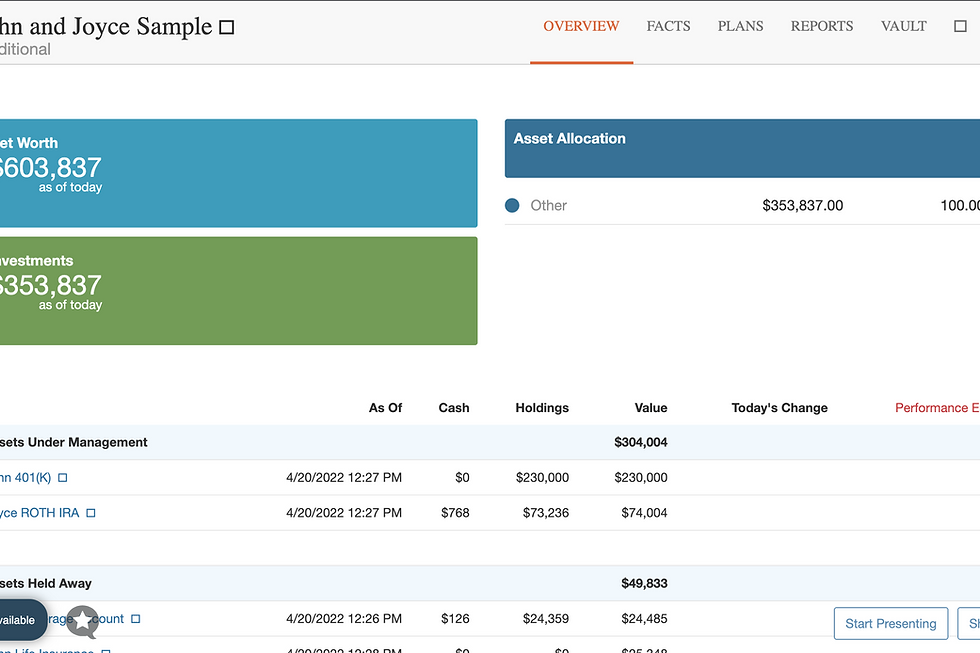Open the FACTS tab
This screenshot has height=653, width=980.
pos(668,26)
